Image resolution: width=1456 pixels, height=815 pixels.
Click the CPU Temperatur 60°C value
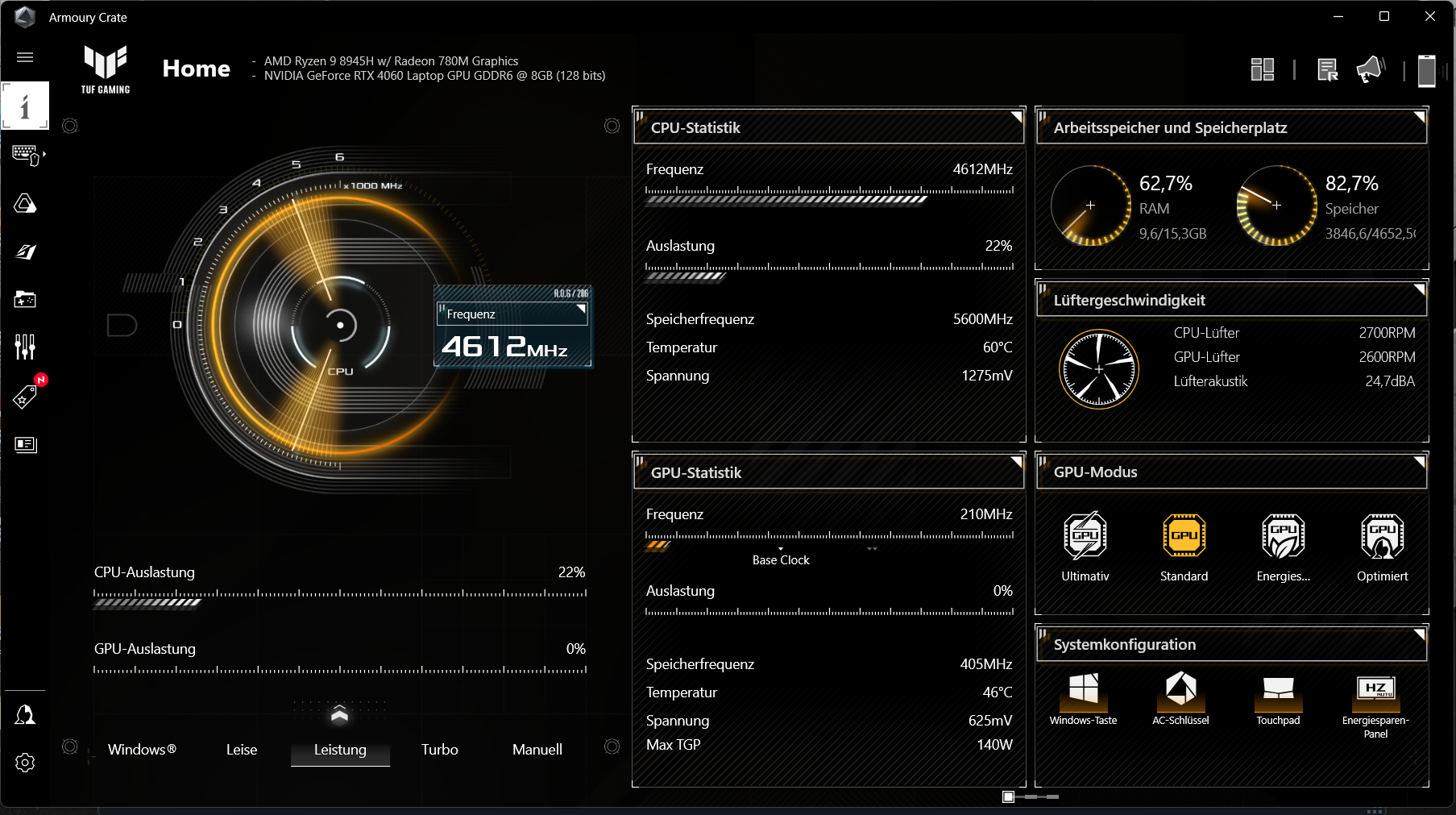click(998, 347)
